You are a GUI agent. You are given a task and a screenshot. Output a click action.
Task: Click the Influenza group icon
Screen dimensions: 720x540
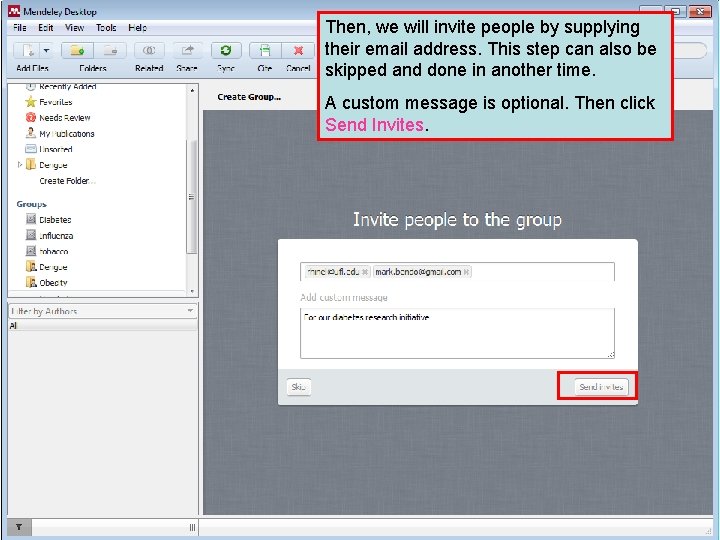coord(31,235)
